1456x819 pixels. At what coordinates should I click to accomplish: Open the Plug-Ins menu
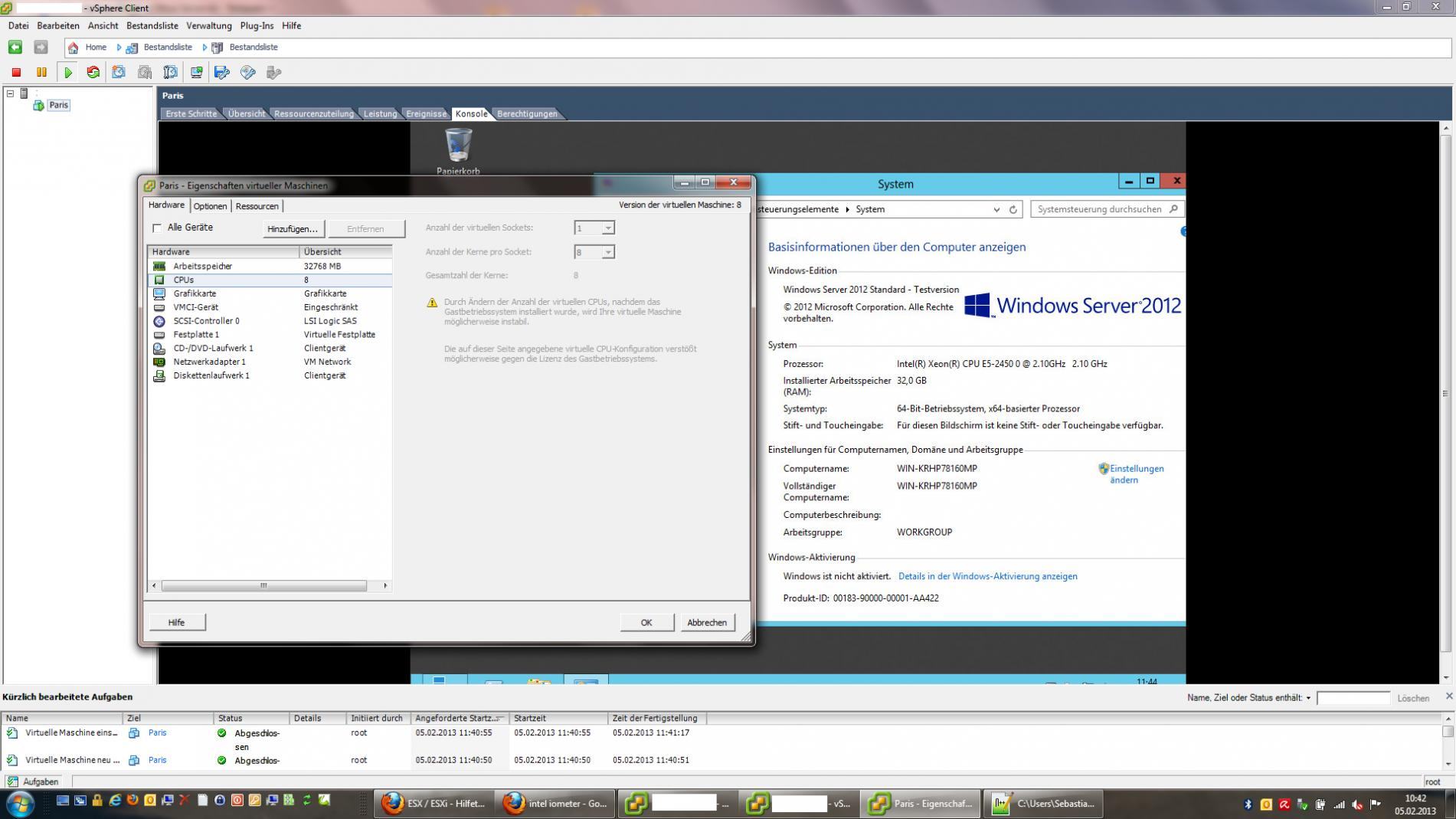point(257,25)
